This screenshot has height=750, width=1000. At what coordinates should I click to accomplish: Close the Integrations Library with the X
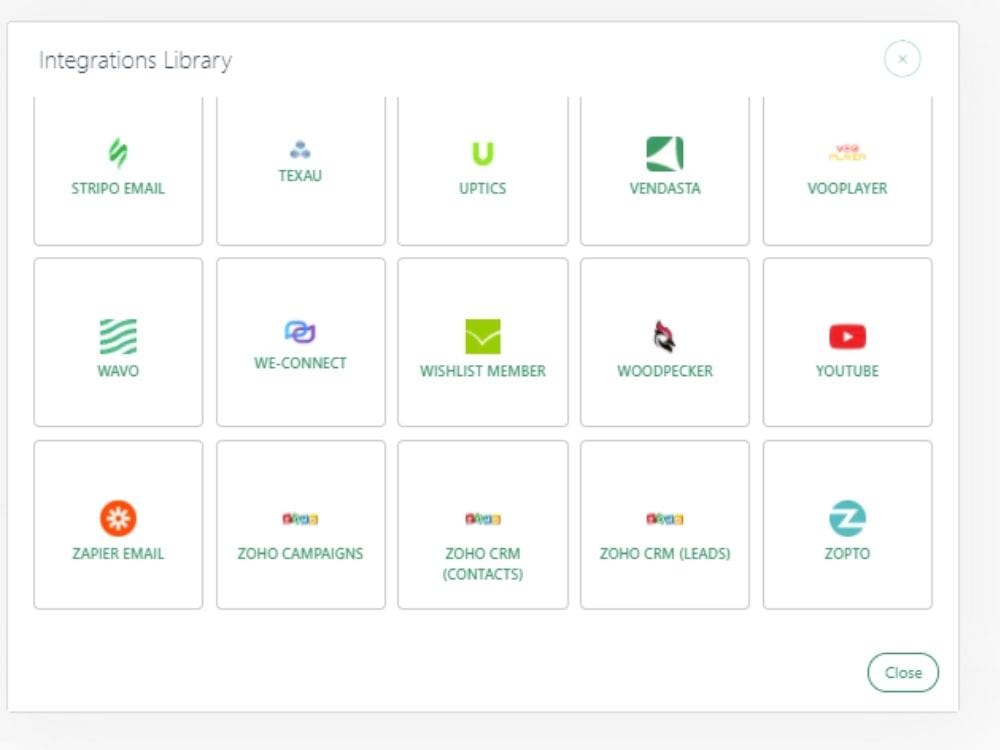coord(902,59)
